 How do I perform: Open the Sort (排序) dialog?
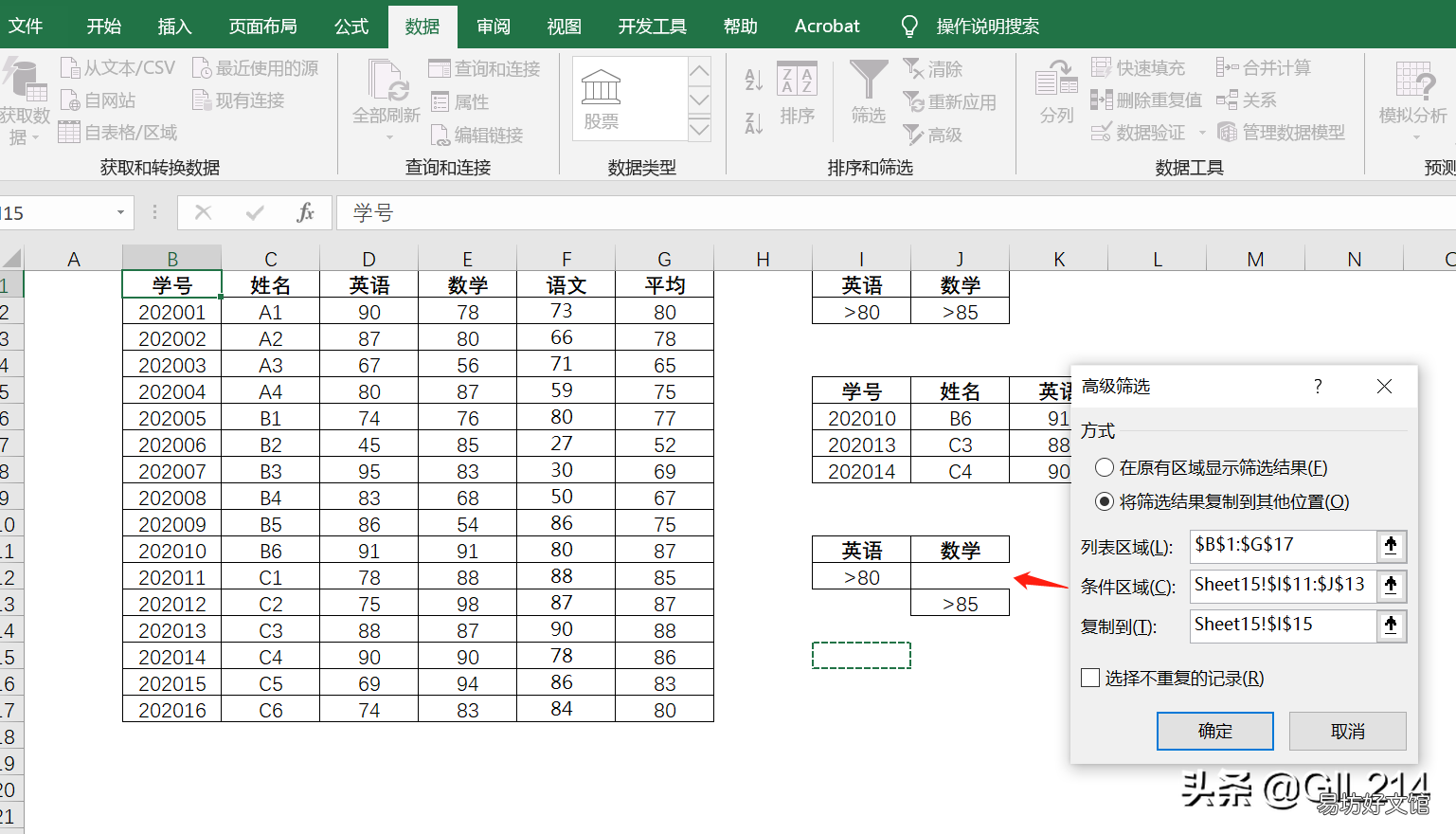(798, 92)
